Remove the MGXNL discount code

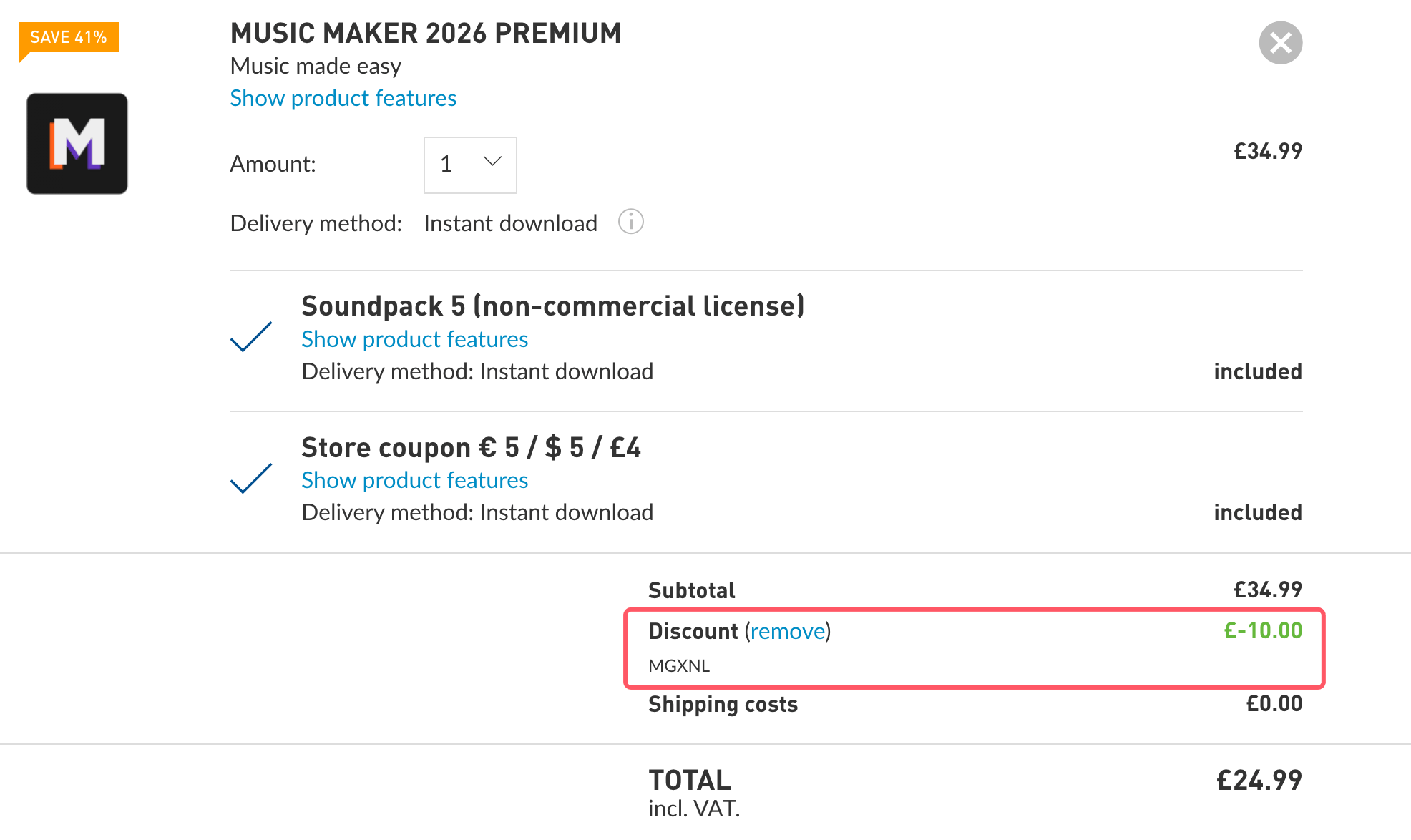pos(787,631)
